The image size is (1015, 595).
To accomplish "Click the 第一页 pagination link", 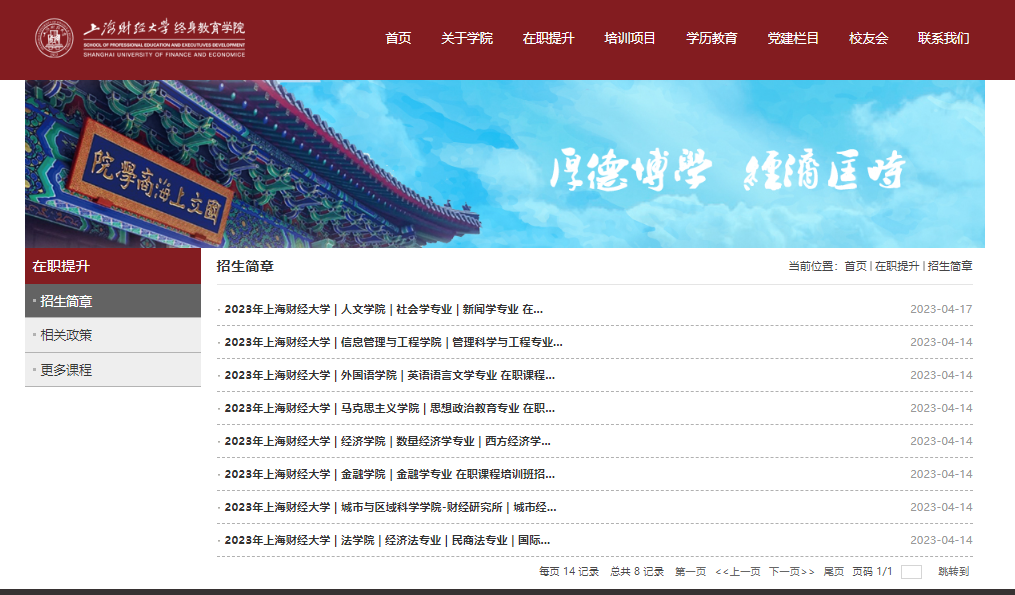I will [x=690, y=572].
